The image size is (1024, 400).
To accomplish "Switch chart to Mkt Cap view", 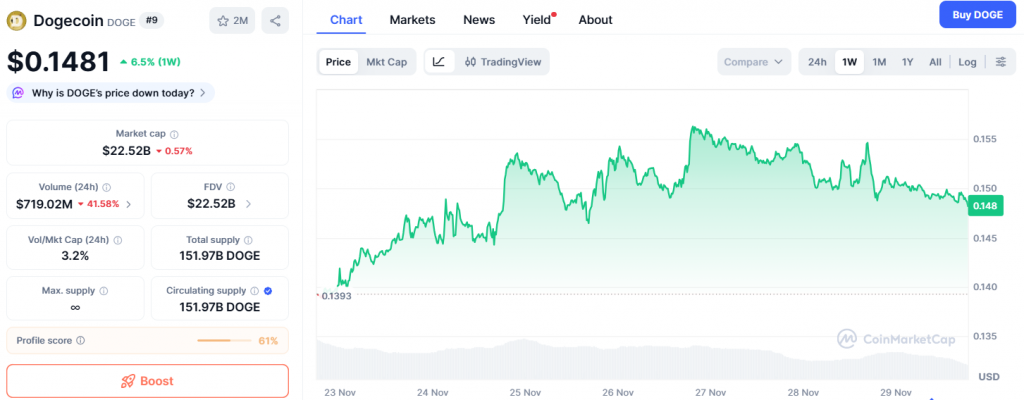I will [x=386, y=62].
